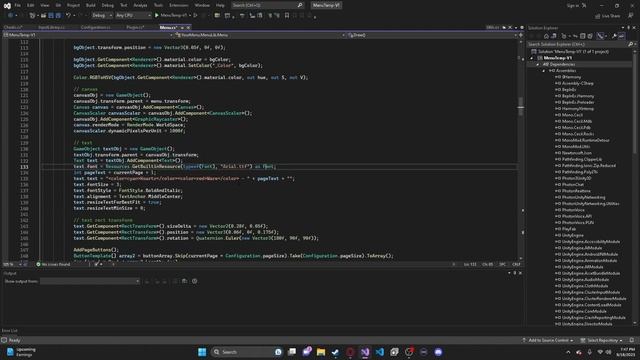
Task: Open the View menu
Action: (44, 5)
